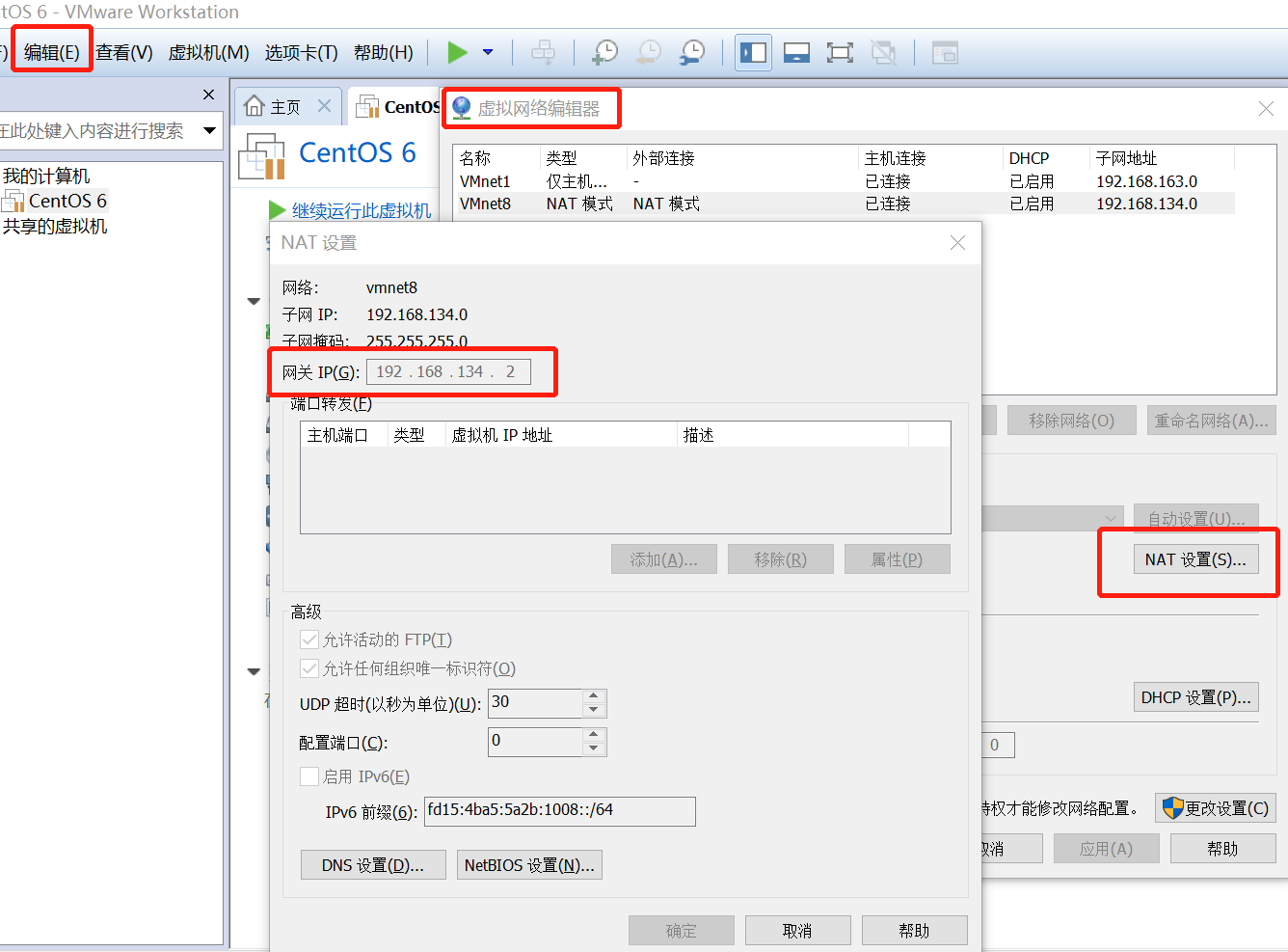Toggle the library sidebar view icon
The height and width of the screenshot is (952, 1288).
point(753,52)
